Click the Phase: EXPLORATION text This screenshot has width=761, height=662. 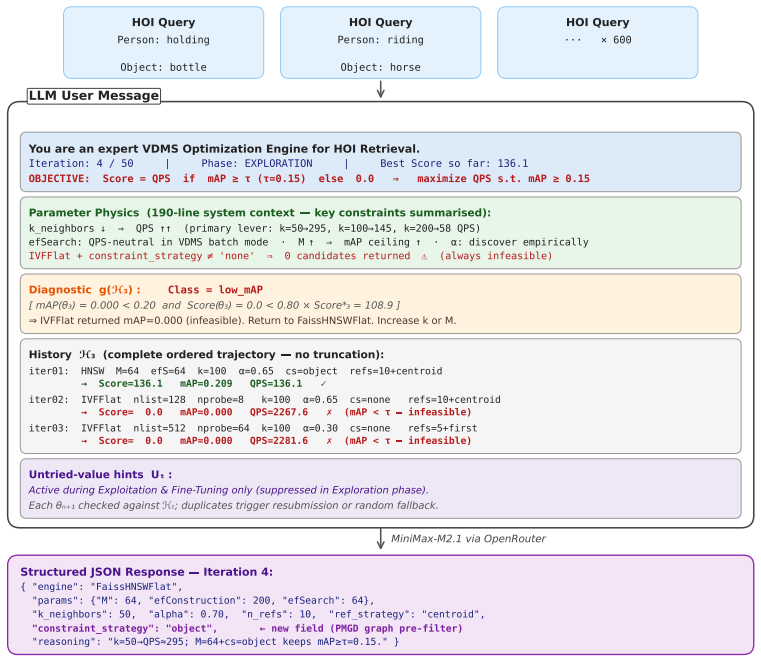click(257, 164)
